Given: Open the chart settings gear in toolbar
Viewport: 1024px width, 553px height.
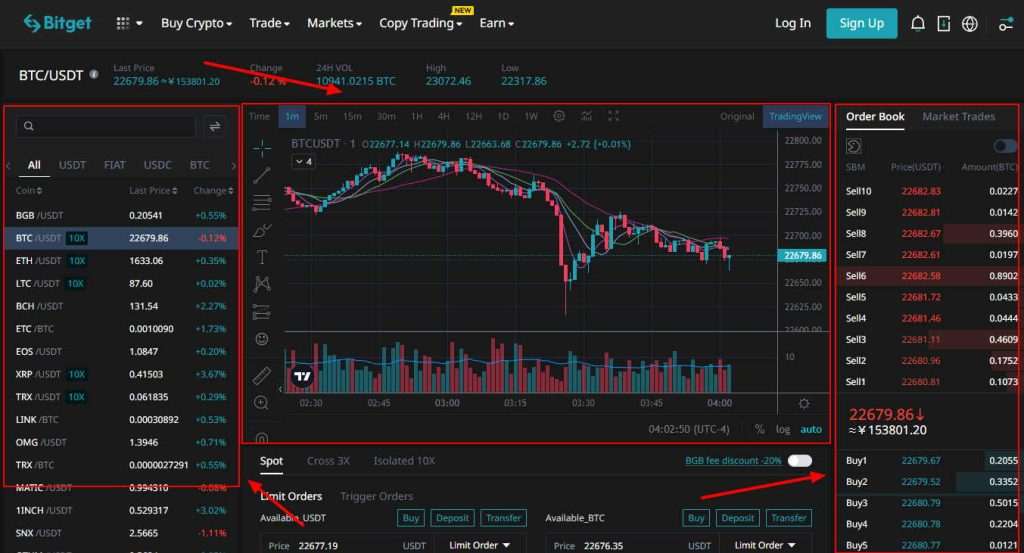Looking at the screenshot, I should 559,116.
